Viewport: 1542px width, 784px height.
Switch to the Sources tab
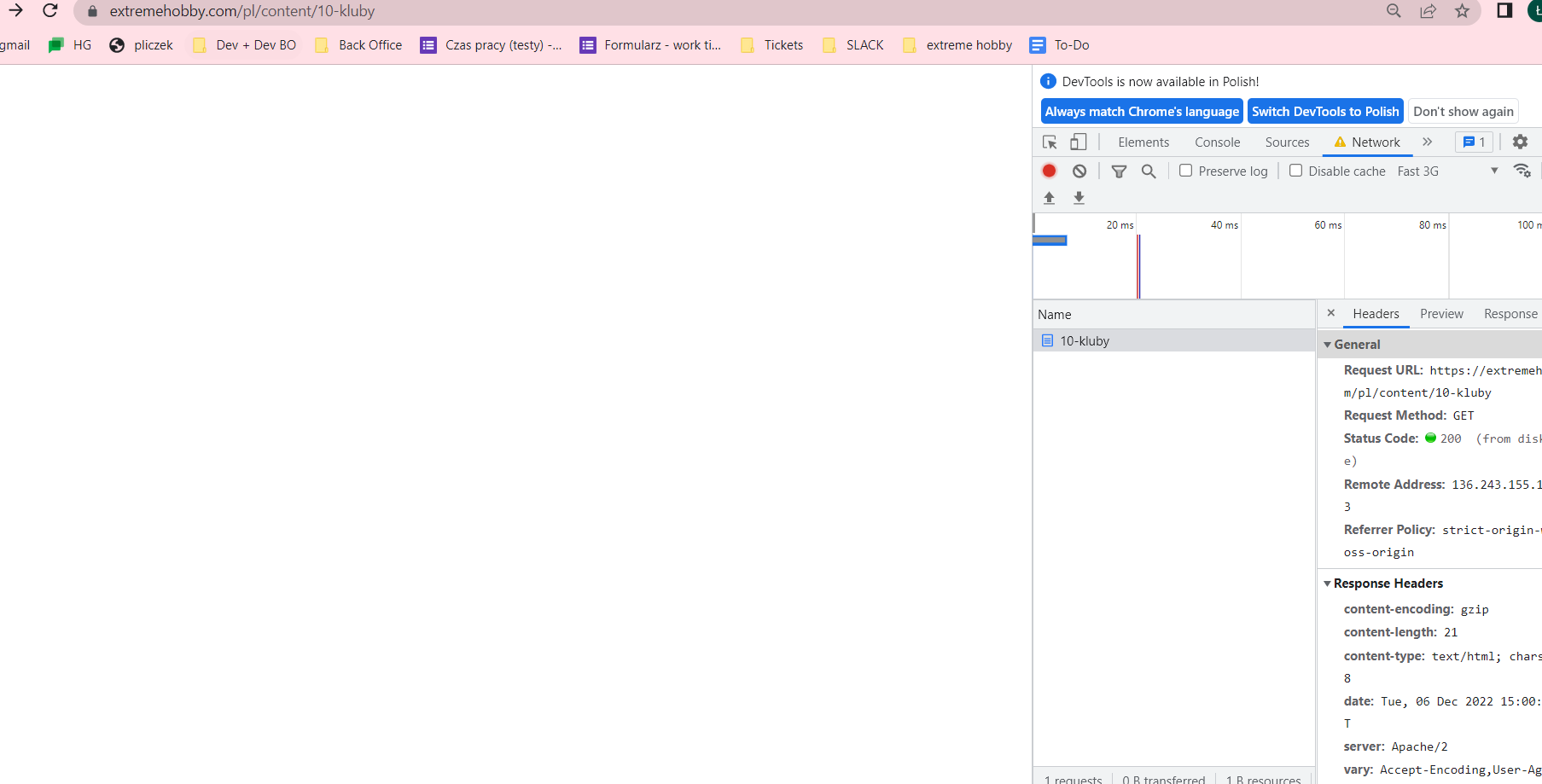1287,142
